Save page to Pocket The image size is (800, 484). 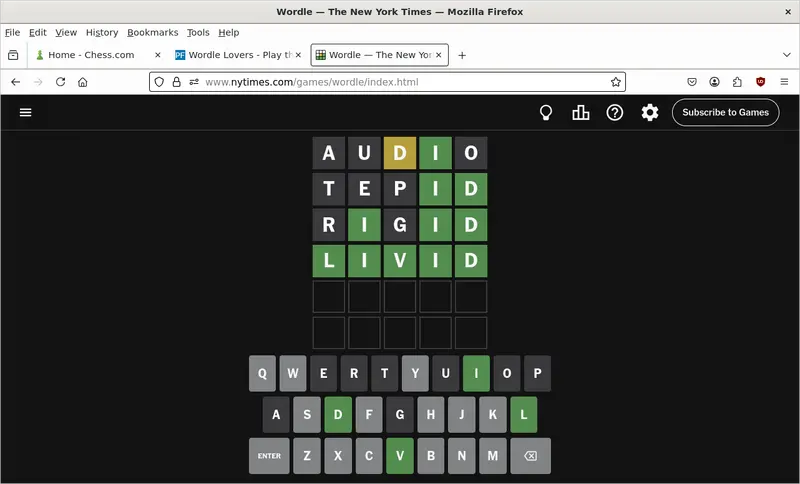pos(692,82)
